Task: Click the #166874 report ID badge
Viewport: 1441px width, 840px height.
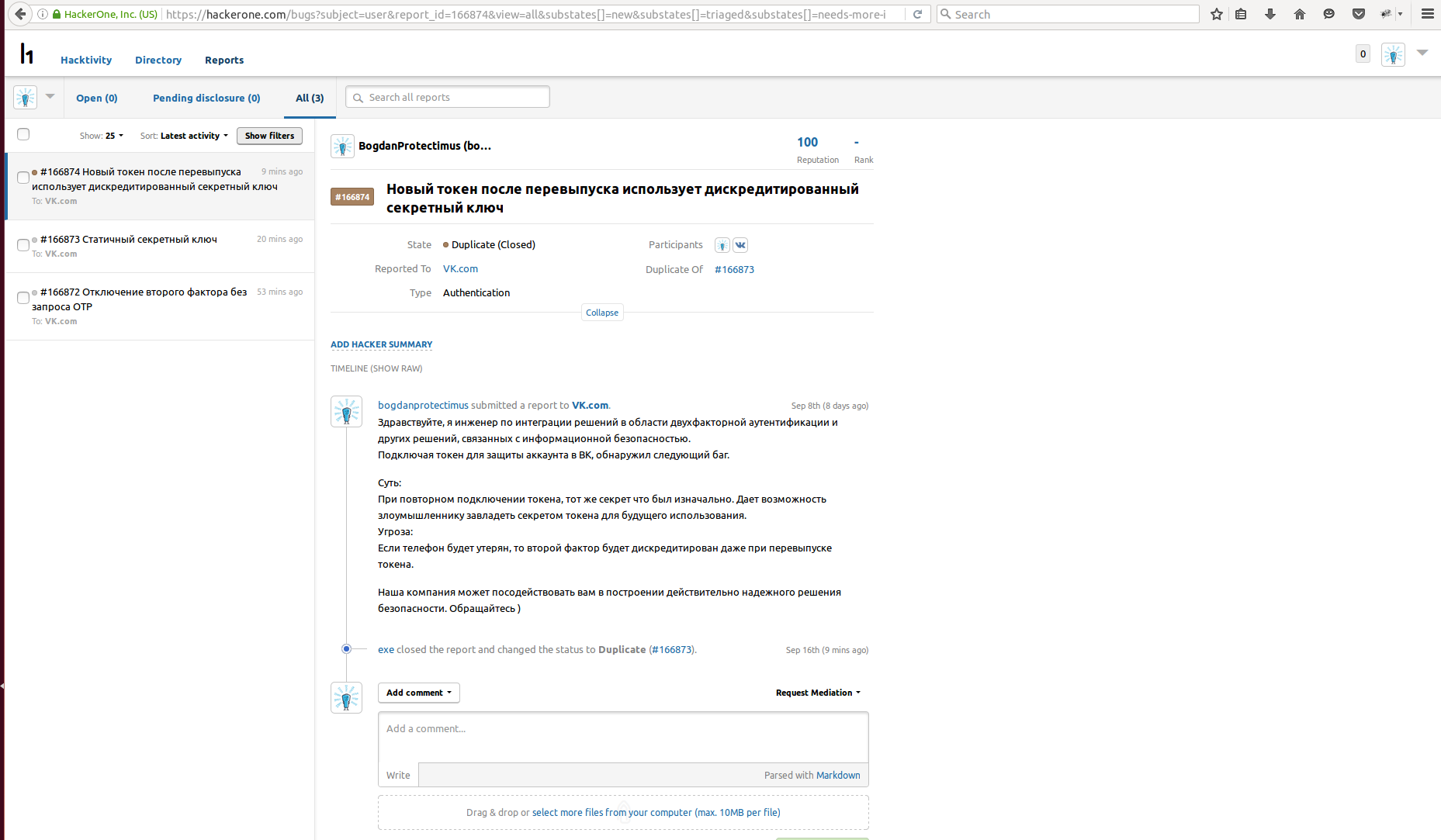Action: coord(352,197)
